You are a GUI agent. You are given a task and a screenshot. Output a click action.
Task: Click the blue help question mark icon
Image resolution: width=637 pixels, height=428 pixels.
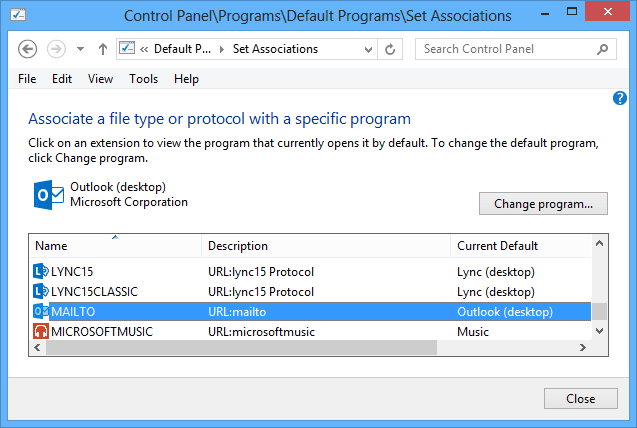pyautogui.click(x=620, y=98)
